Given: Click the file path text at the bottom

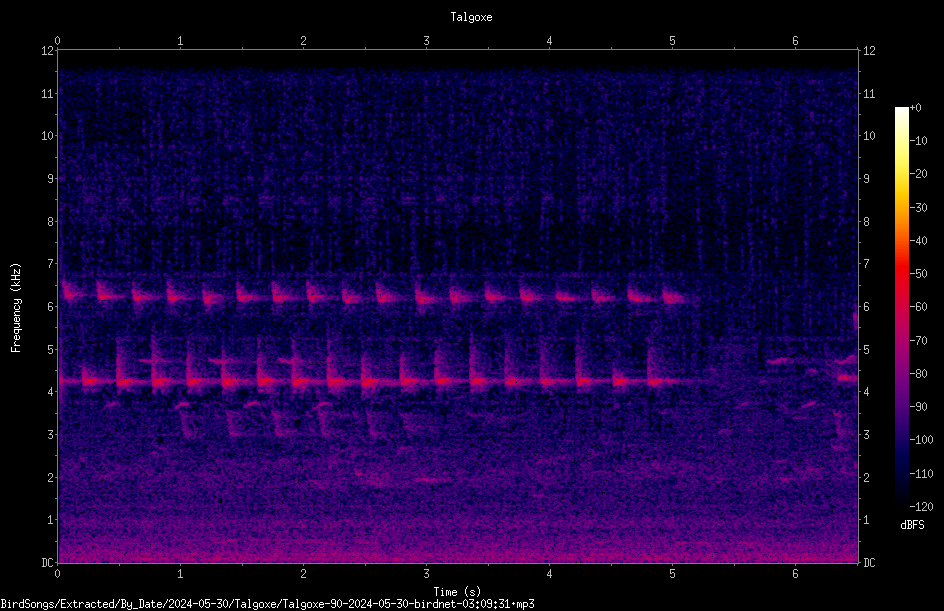Looking at the screenshot, I should click(x=267, y=604).
